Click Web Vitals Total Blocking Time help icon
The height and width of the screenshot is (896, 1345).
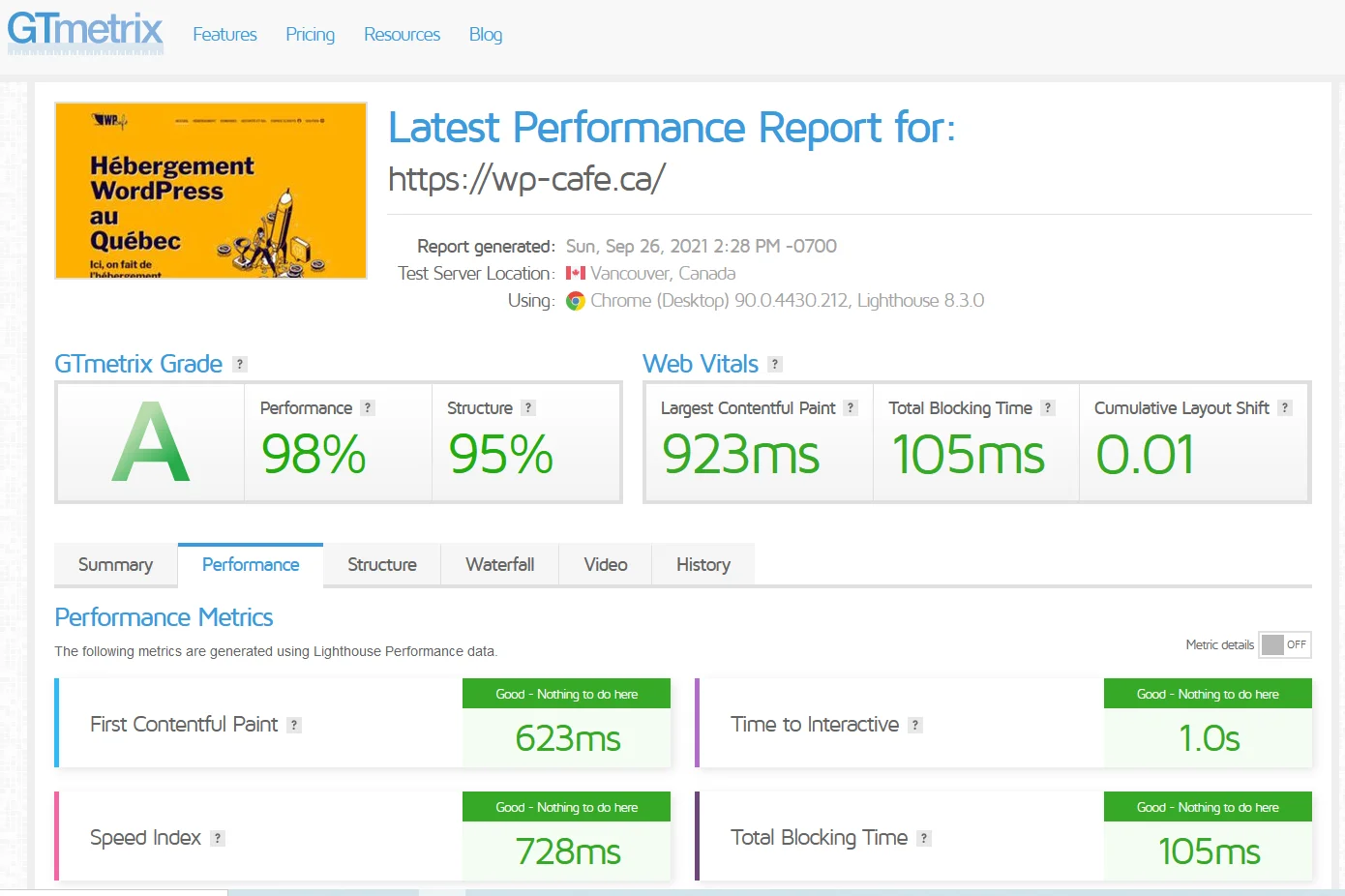(1048, 408)
